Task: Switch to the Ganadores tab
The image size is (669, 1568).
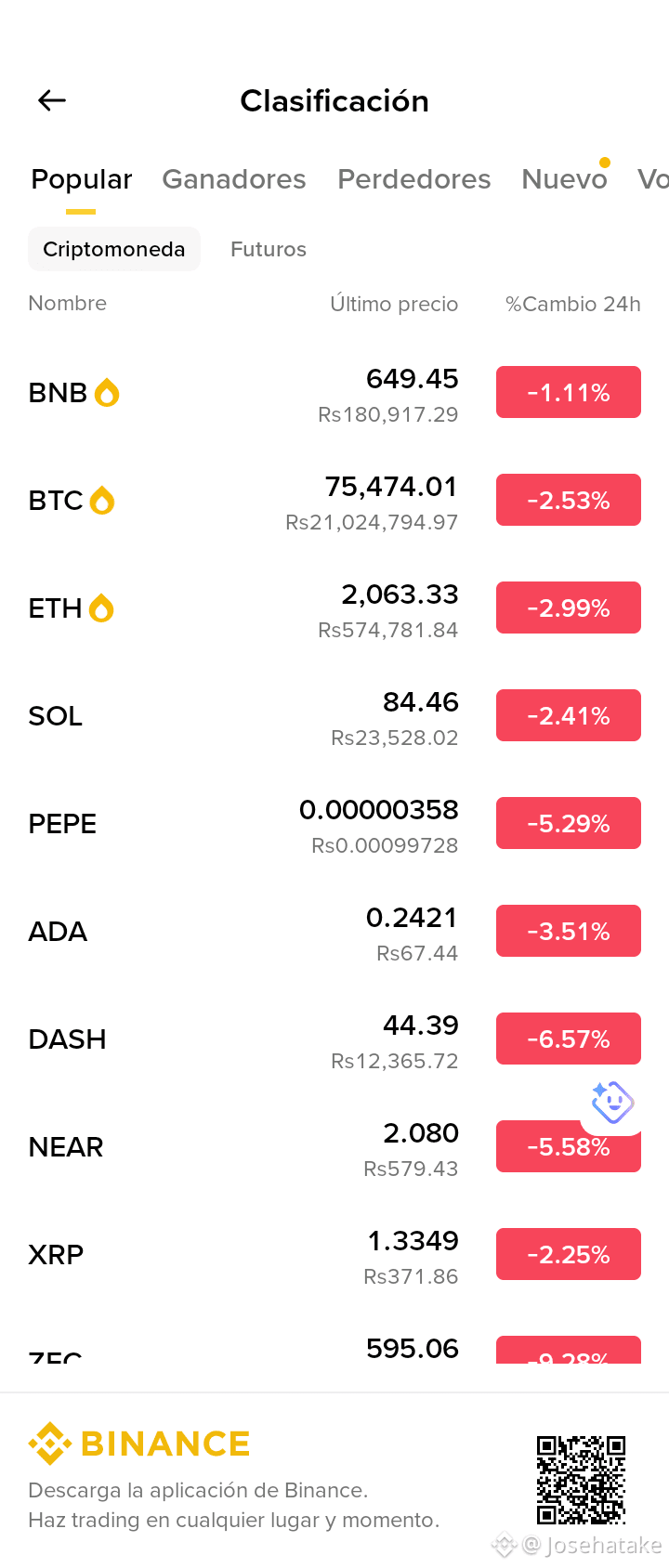Action: [x=234, y=179]
